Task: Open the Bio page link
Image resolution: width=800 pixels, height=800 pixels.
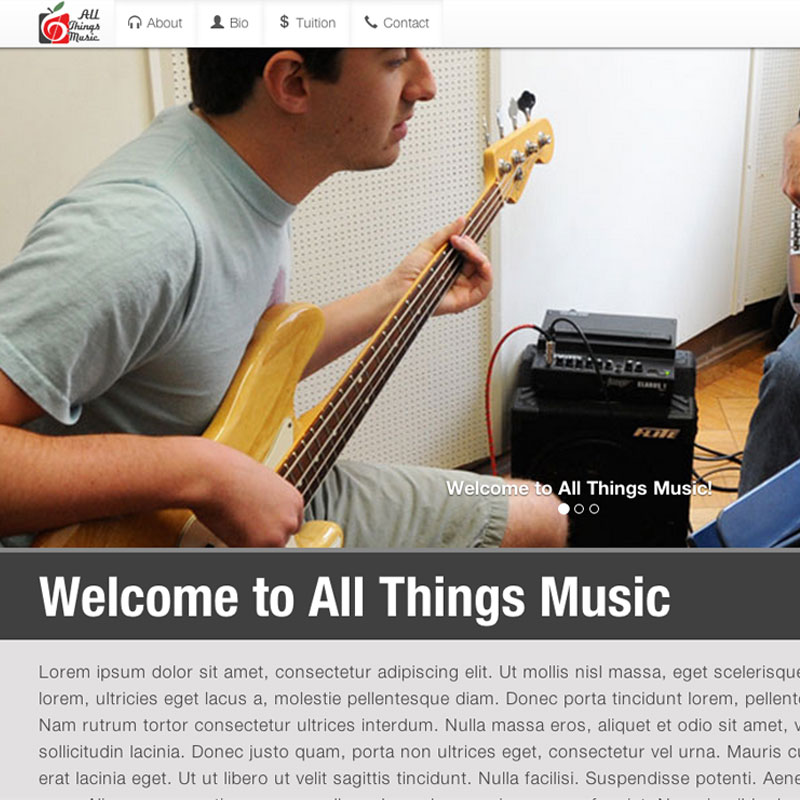Action: (x=230, y=23)
